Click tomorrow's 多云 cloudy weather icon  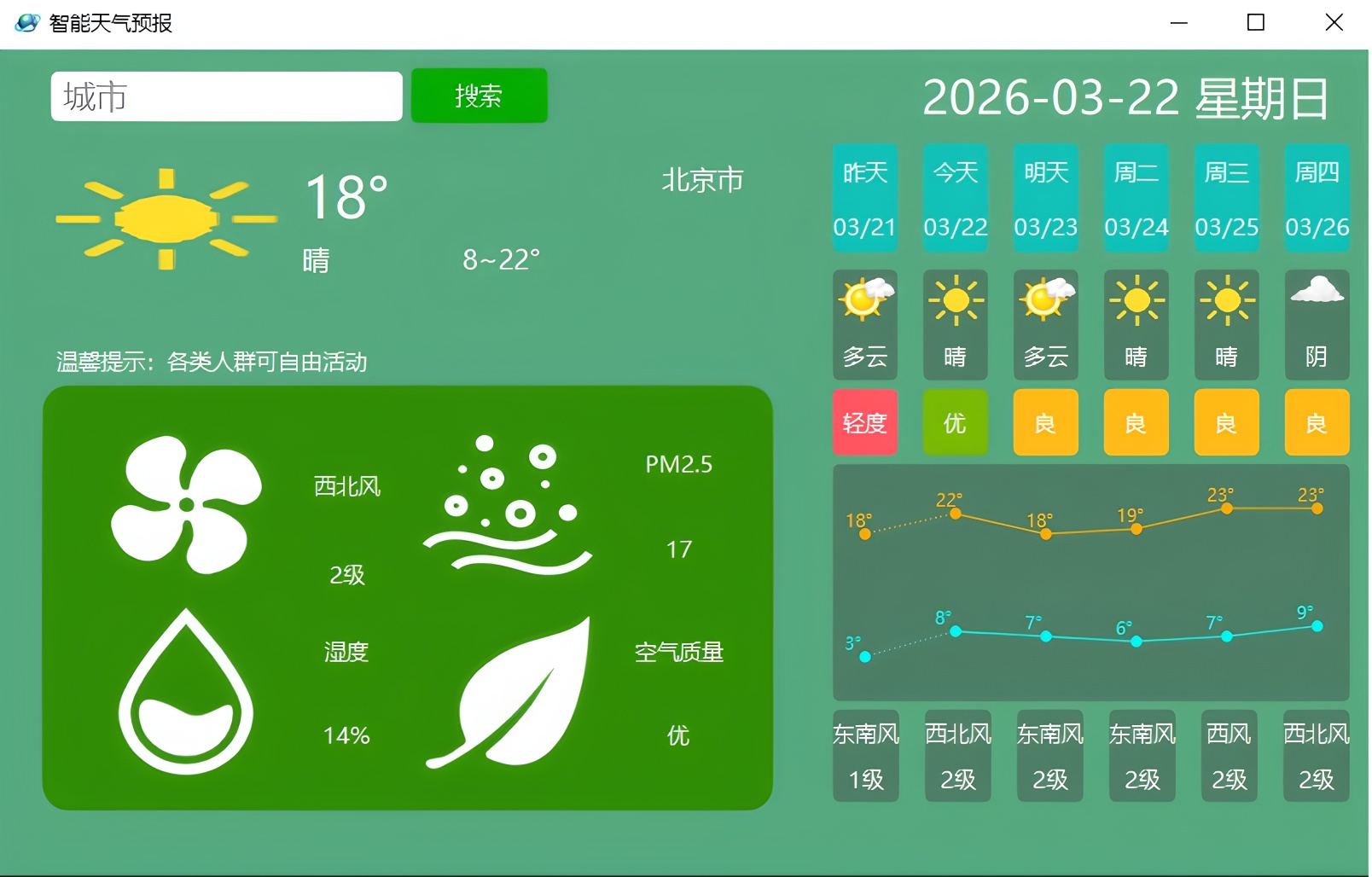pos(1046,299)
